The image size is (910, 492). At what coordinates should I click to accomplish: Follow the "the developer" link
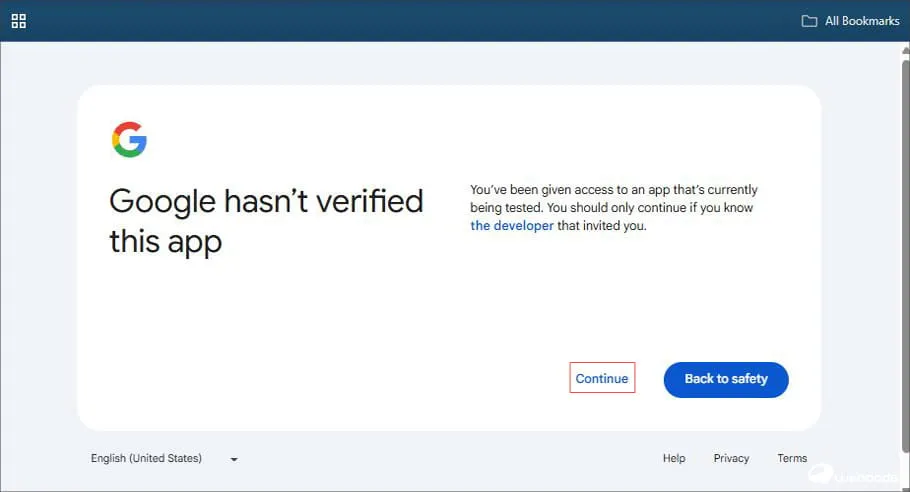tap(511, 226)
